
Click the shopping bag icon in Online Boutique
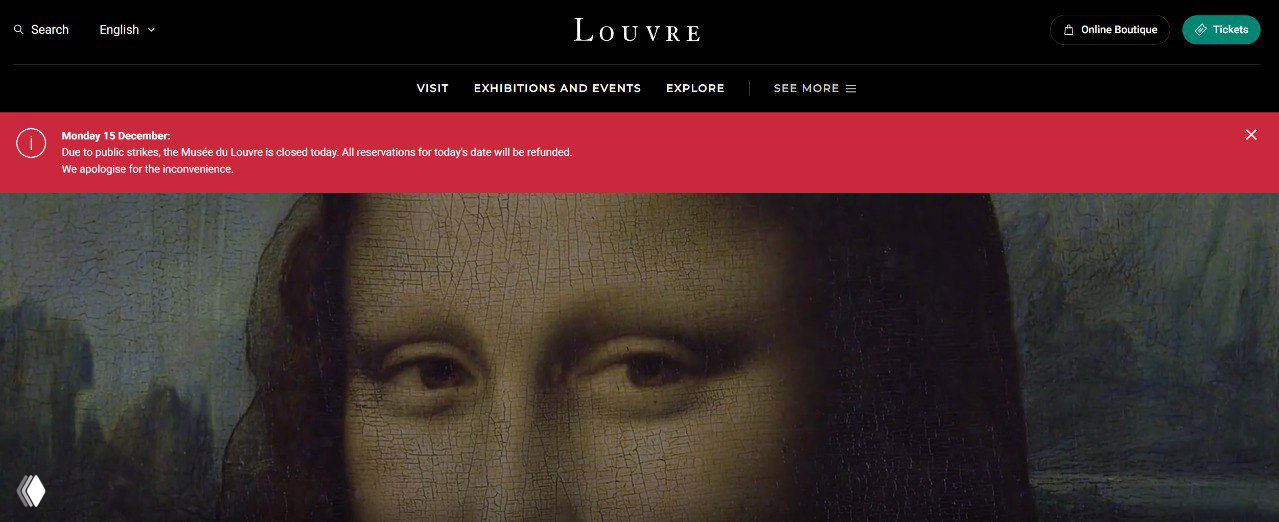point(1069,30)
